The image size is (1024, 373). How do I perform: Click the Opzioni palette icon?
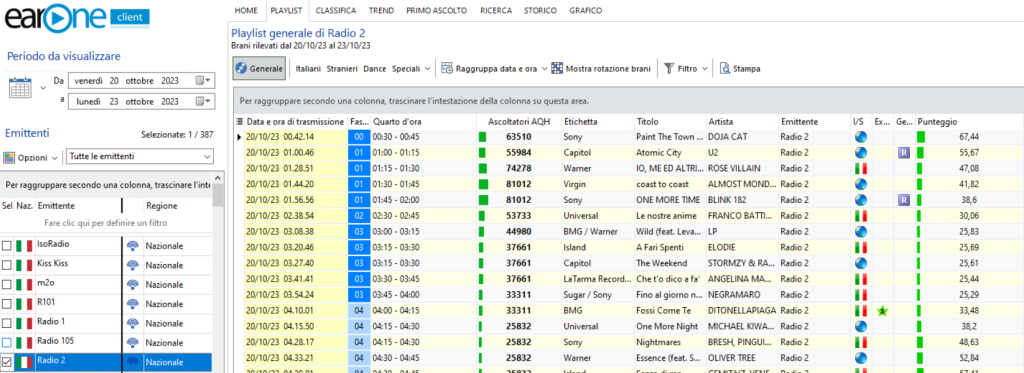pos(9,157)
